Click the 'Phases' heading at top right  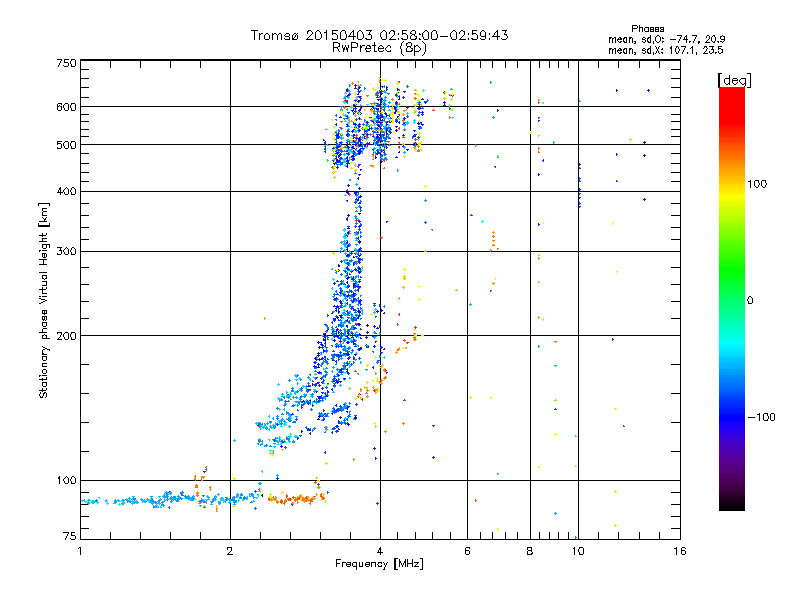tap(647, 29)
